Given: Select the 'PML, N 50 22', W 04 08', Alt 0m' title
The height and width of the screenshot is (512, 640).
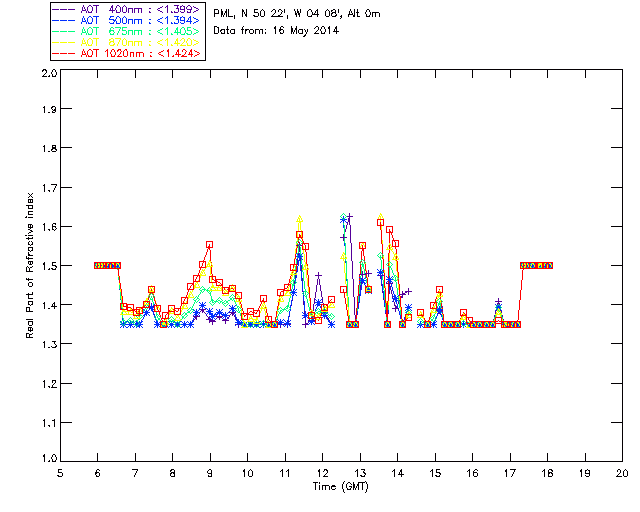Looking at the screenshot, I should point(297,14).
